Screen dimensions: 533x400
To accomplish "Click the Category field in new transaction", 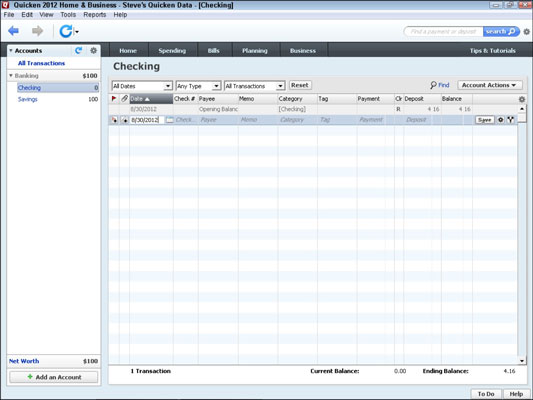I will point(297,120).
